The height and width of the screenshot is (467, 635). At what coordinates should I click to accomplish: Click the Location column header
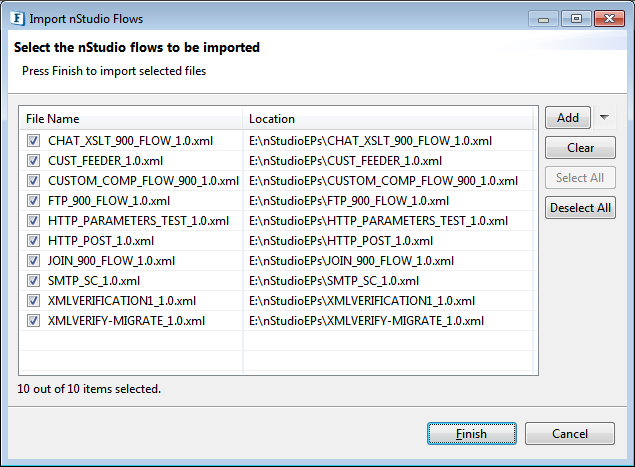[x=388, y=119]
